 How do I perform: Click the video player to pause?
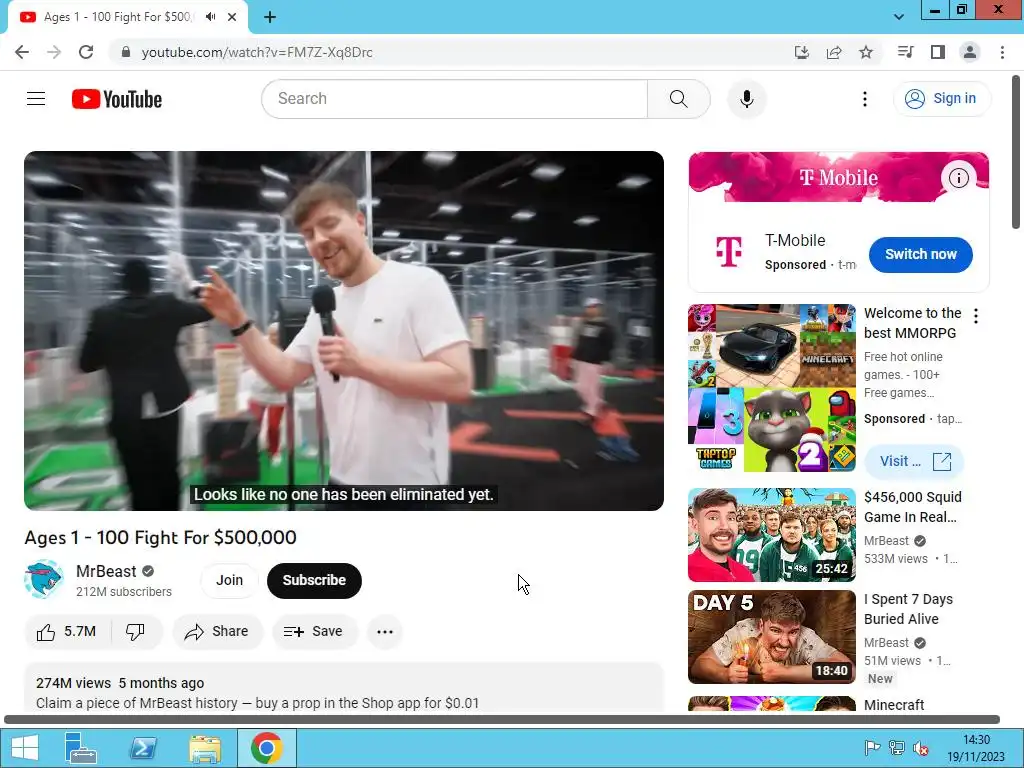[344, 330]
